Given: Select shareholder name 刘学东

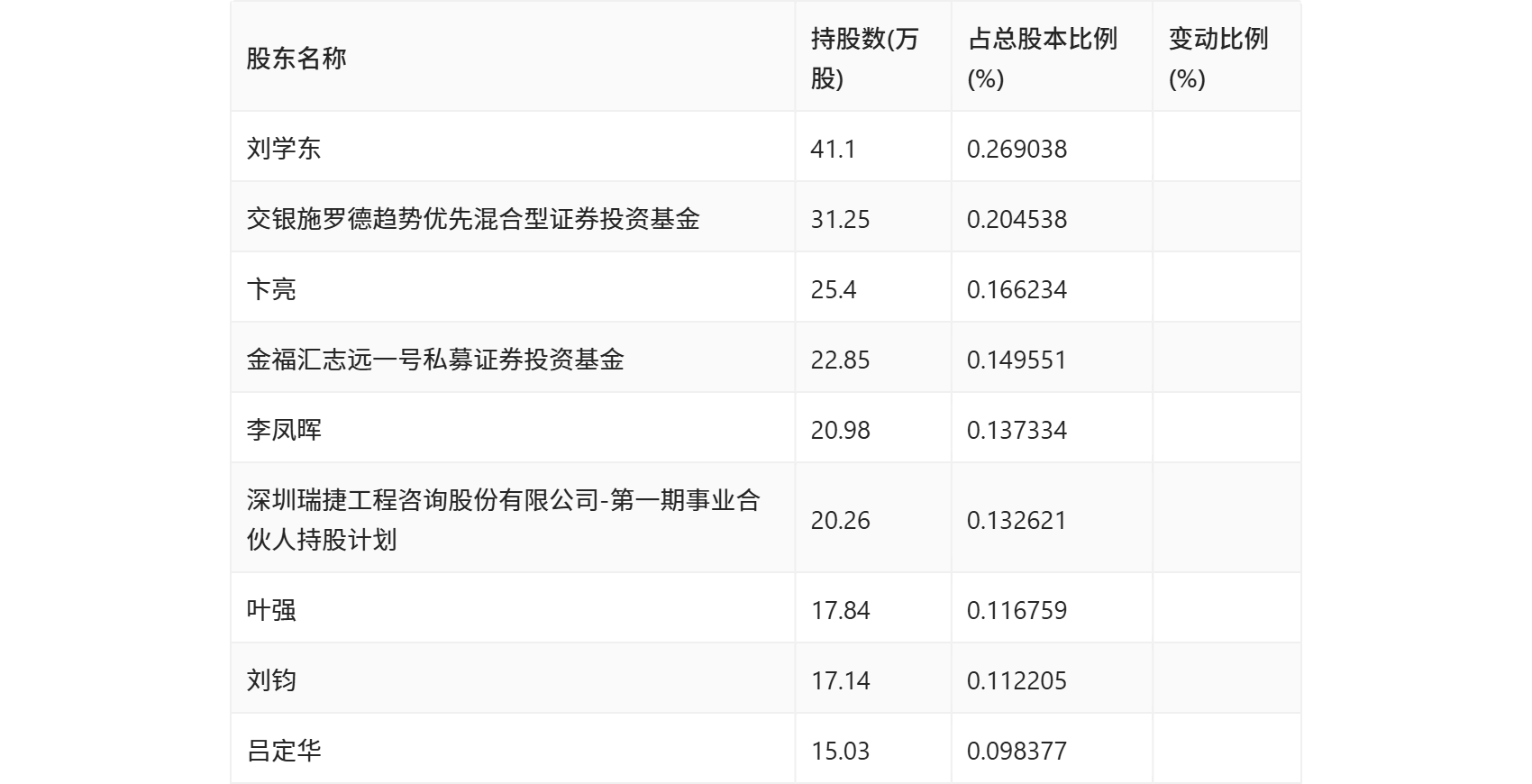Looking at the screenshot, I should click(x=284, y=149).
